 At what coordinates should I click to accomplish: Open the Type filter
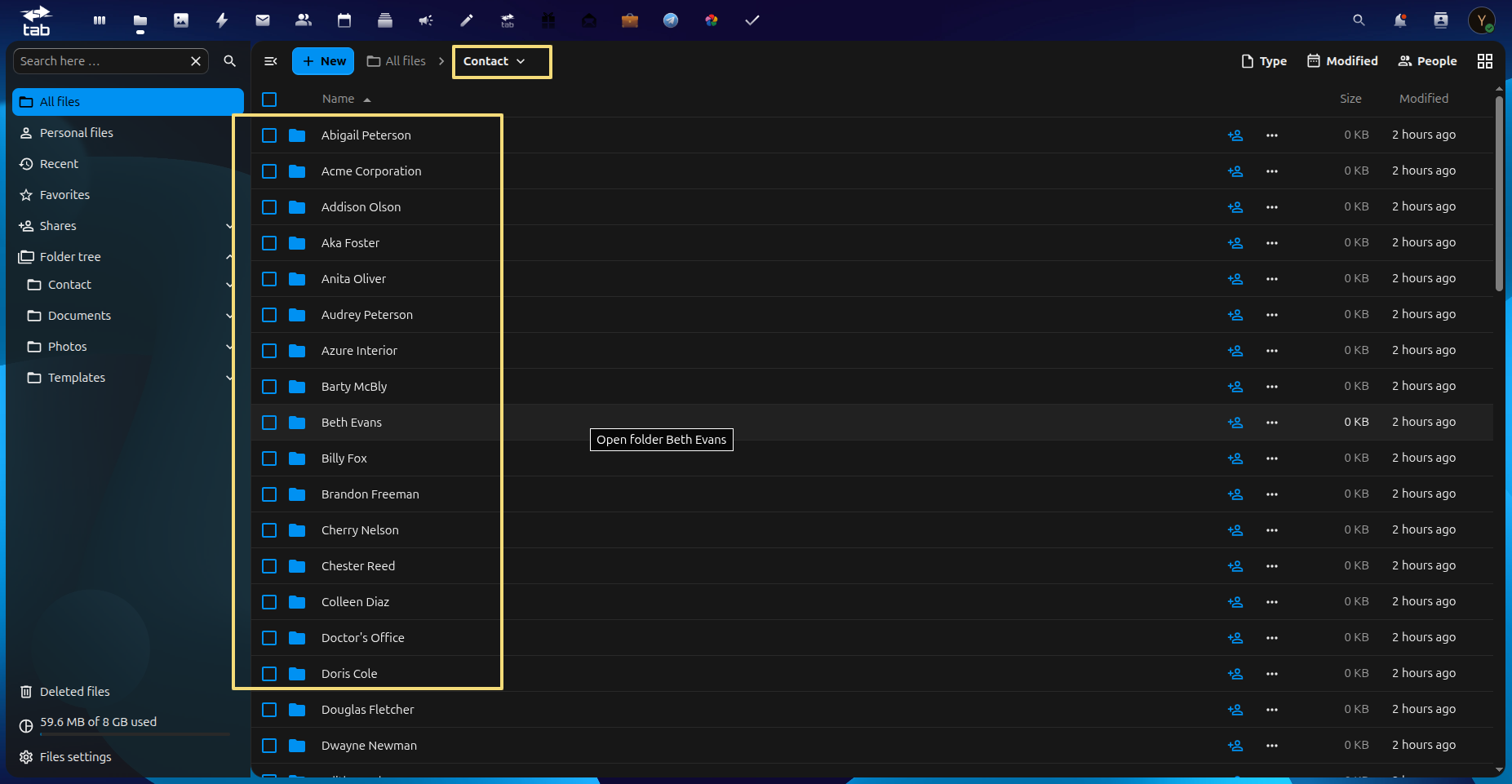1264,61
